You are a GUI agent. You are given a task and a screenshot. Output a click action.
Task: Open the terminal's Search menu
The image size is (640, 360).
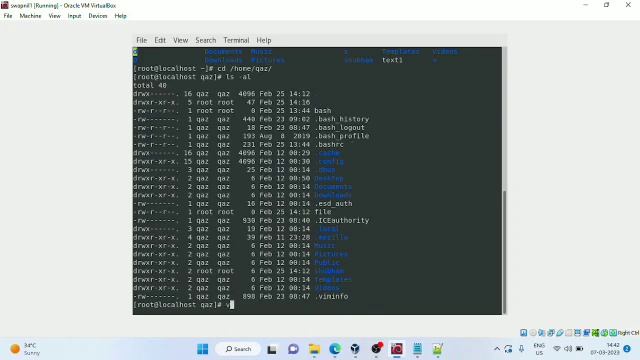pyautogui.click(x=206, y=40)
